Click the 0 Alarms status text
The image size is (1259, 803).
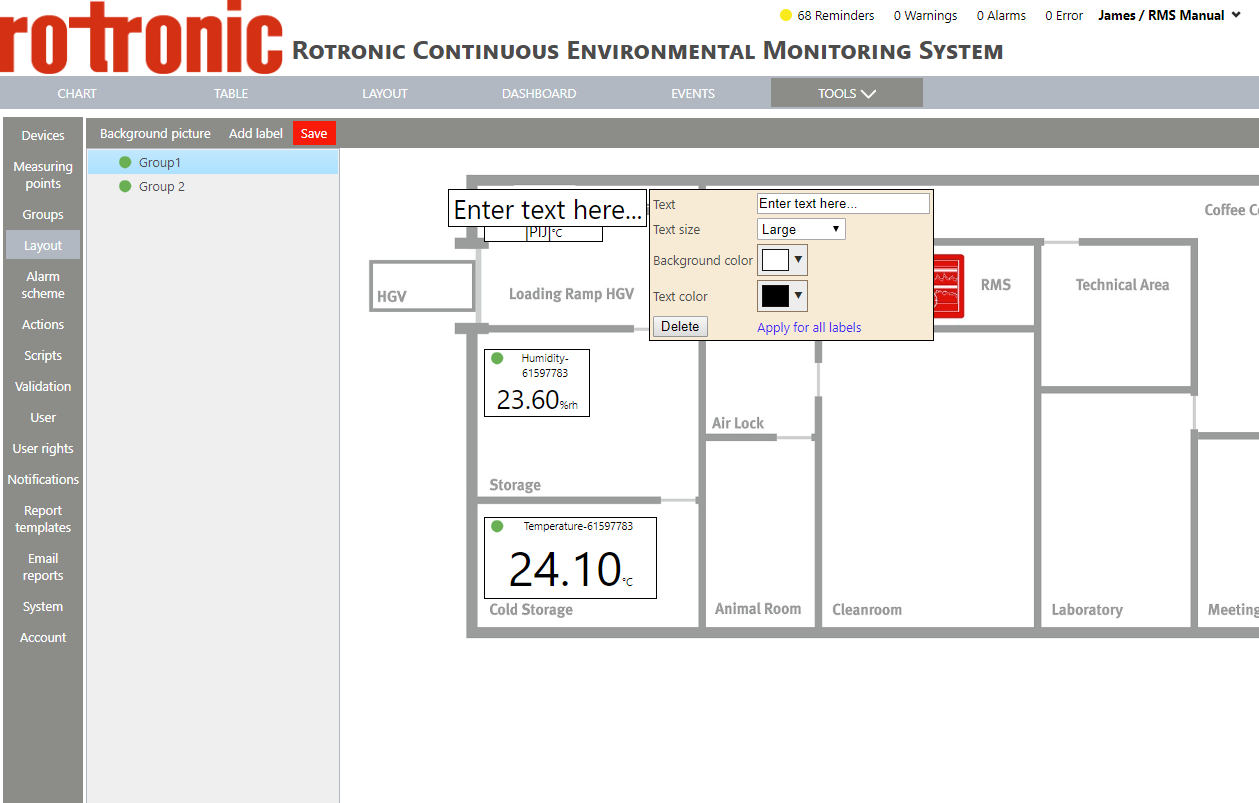pos(1001,15)
